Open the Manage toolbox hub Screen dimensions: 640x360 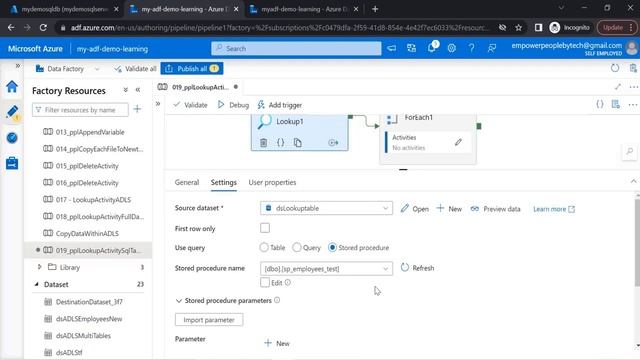tap(12, 163)
